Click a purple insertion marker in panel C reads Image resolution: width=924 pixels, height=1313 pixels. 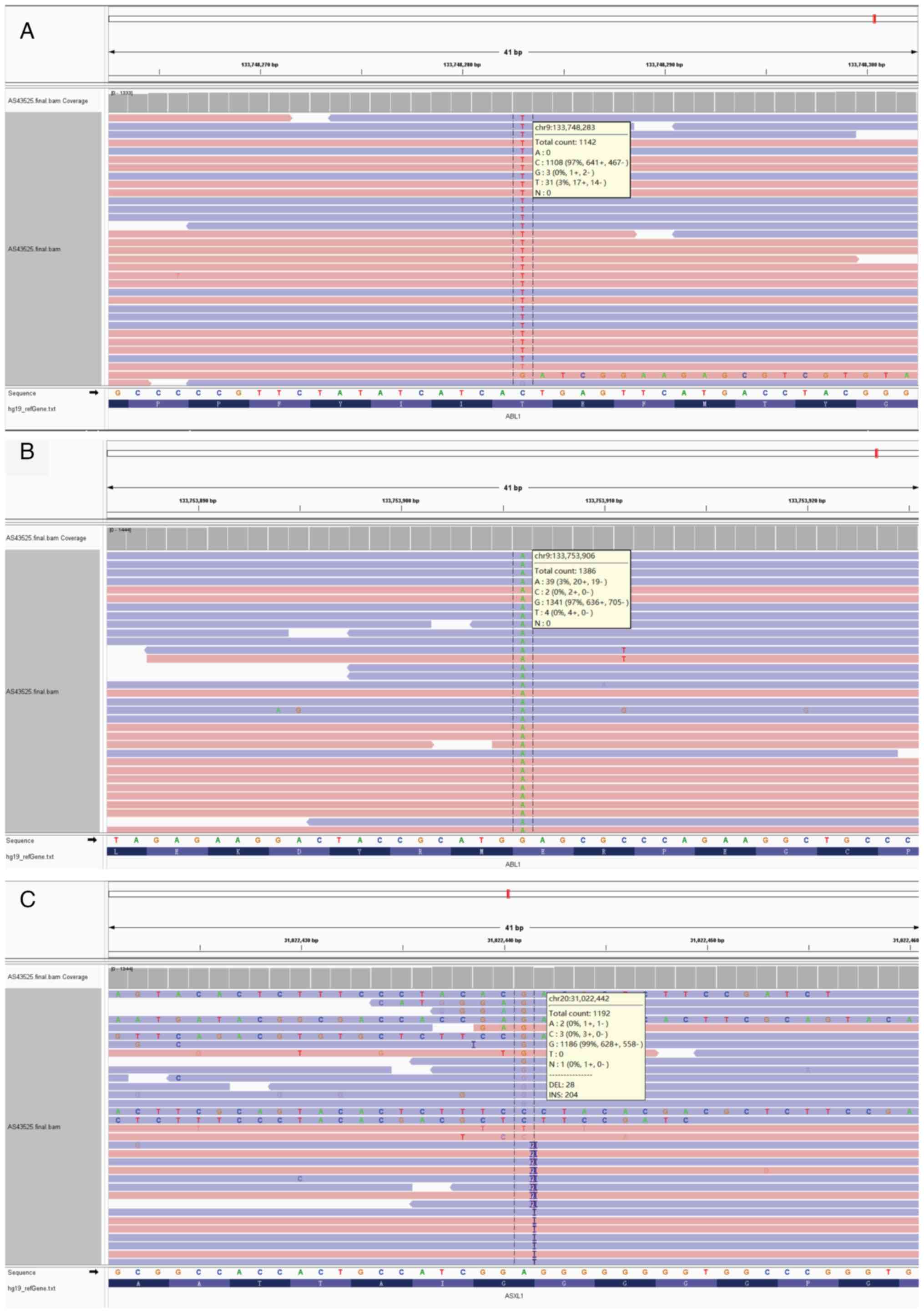click(533, 1162)
